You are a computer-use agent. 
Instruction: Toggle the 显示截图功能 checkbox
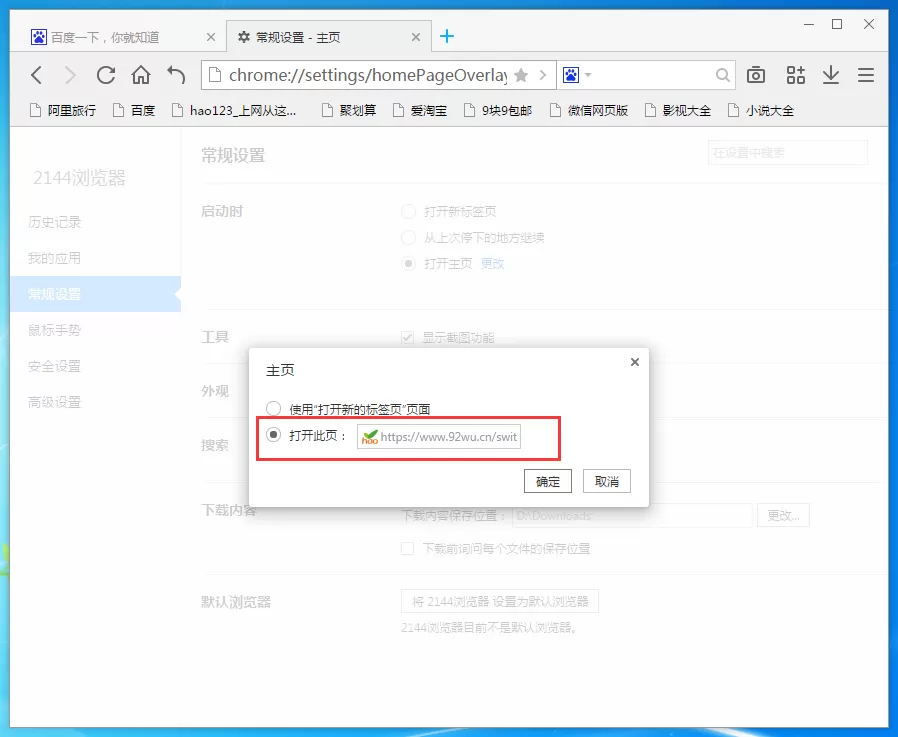point(407,338)
